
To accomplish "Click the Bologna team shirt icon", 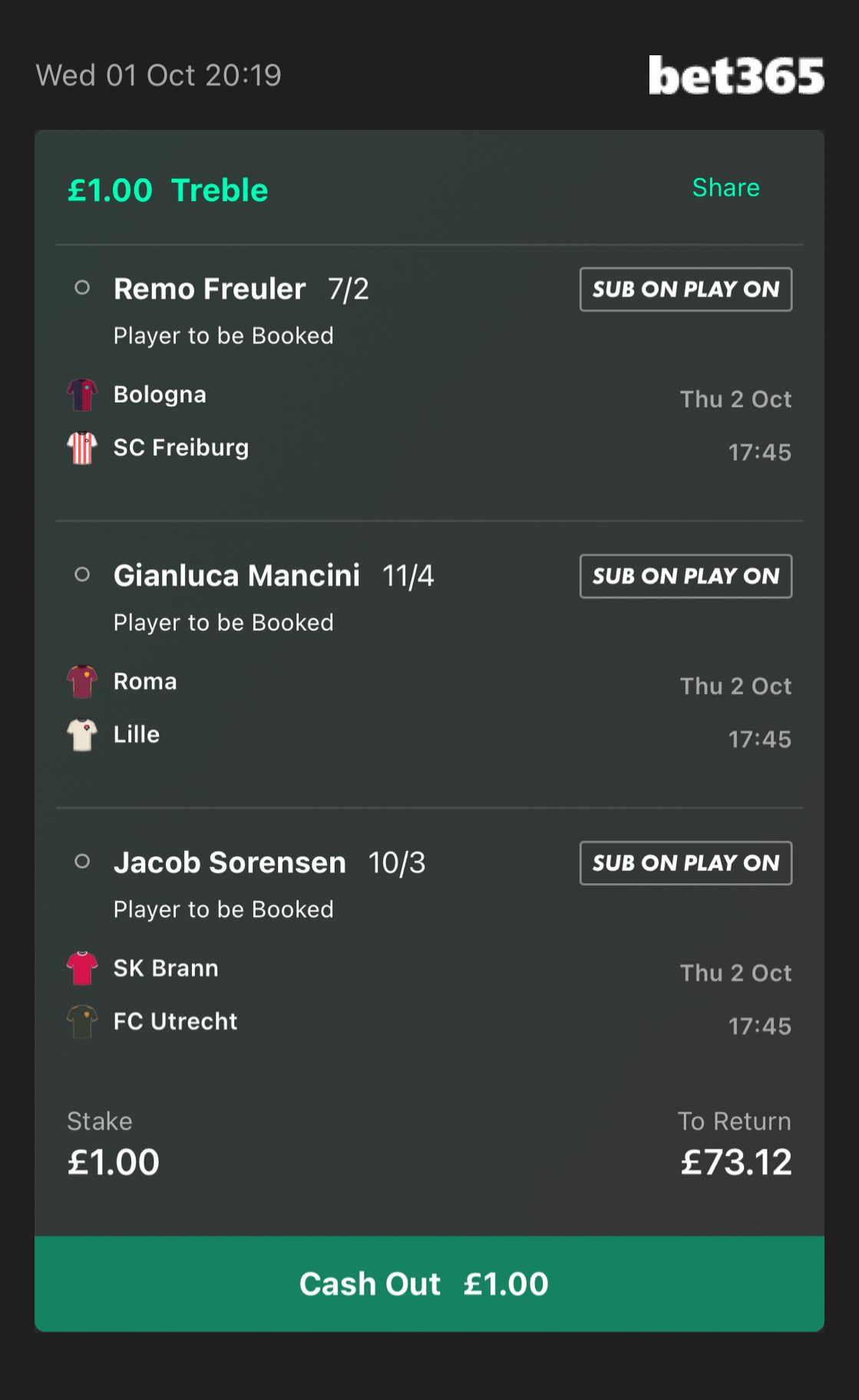I will click(x=82, y=395).
